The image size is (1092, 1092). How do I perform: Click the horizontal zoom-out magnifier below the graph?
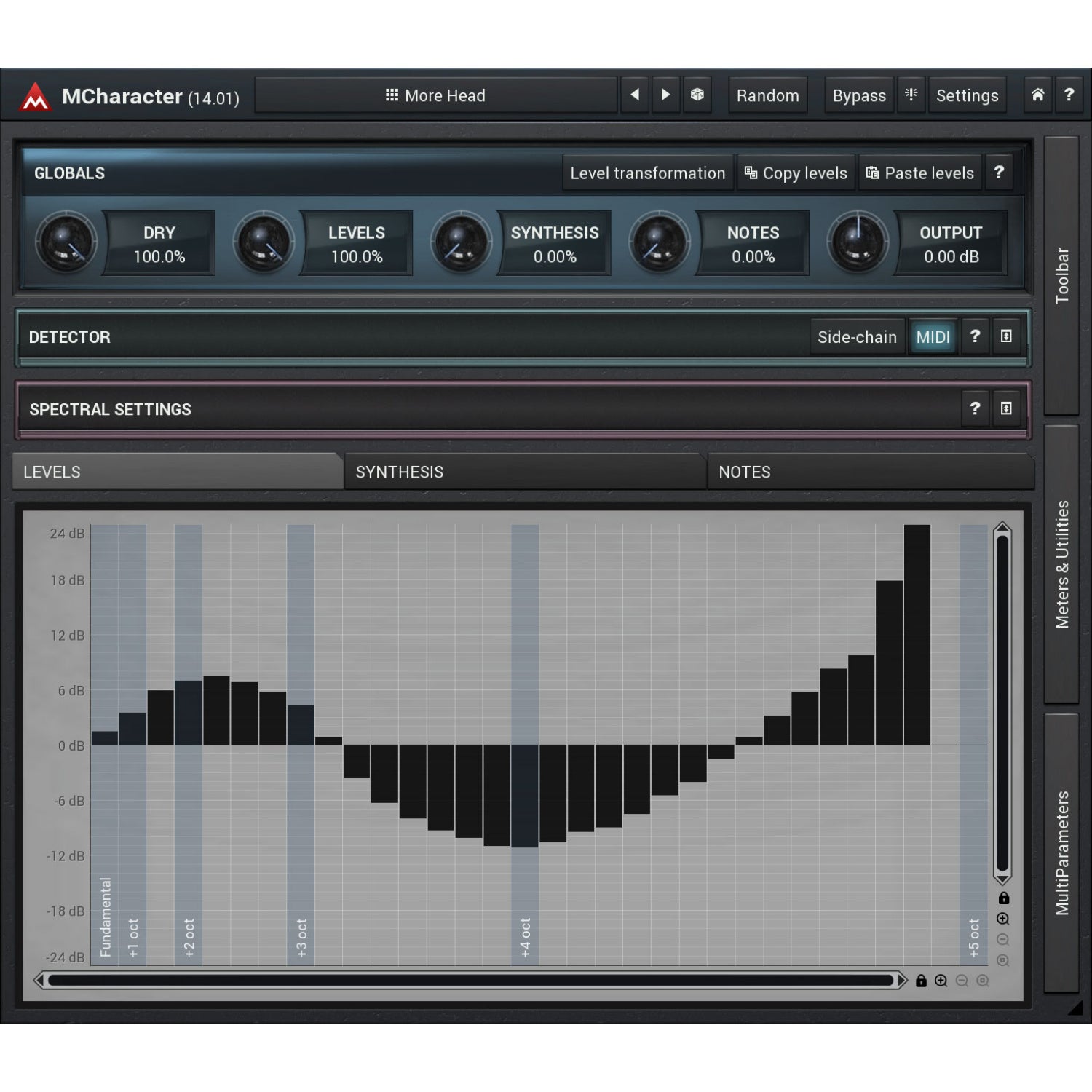coord(962,981)
